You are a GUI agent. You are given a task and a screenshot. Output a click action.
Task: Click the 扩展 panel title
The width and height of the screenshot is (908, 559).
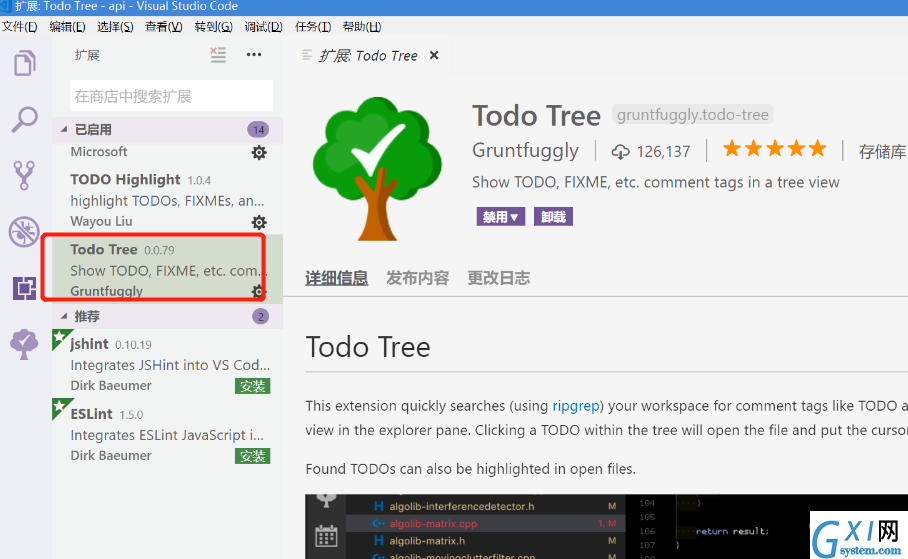click(87, 55)
